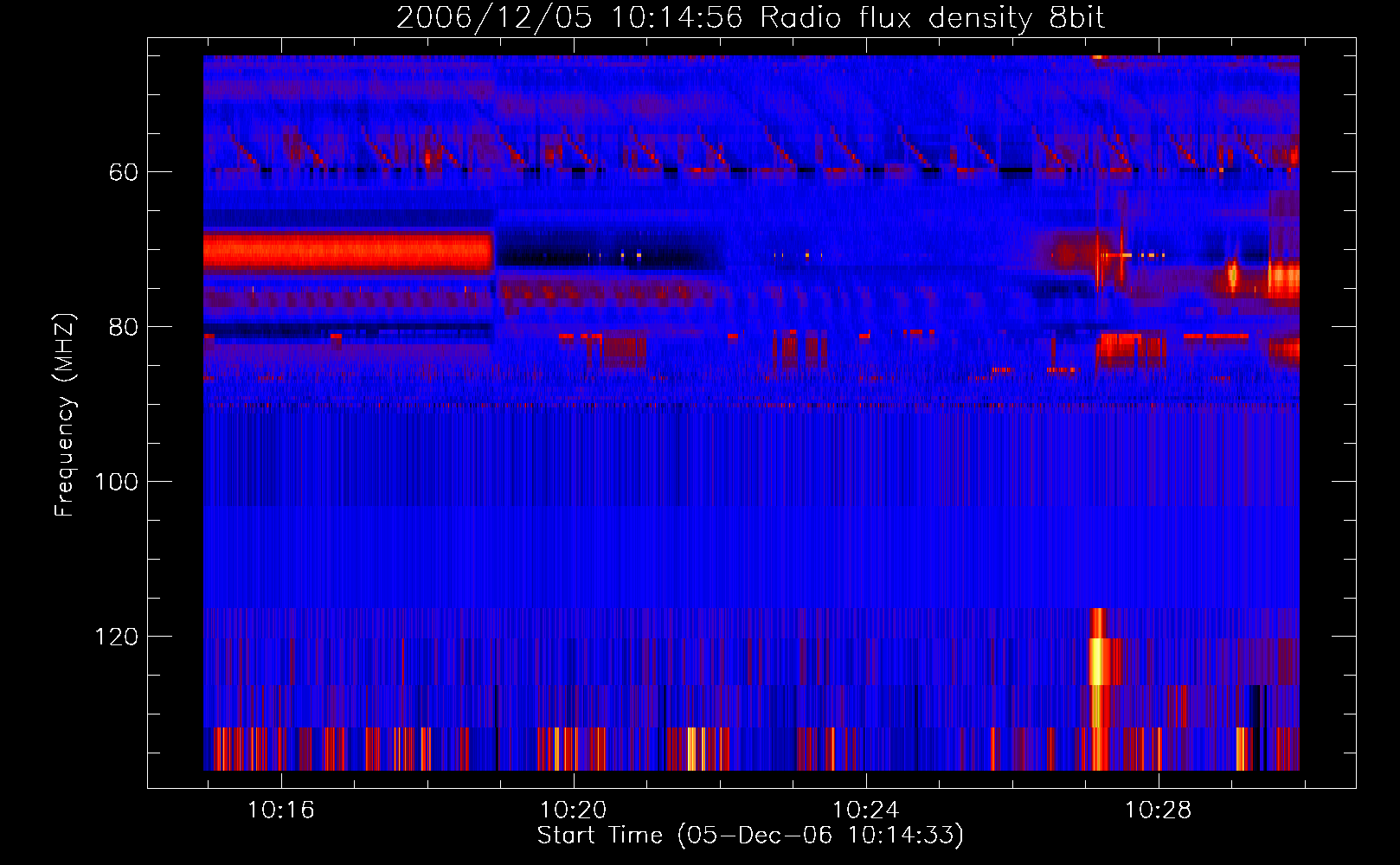Click the plot title "2006/12/05 10:14:56 Radio flux density 8bit"

click(x=750, y=17)
